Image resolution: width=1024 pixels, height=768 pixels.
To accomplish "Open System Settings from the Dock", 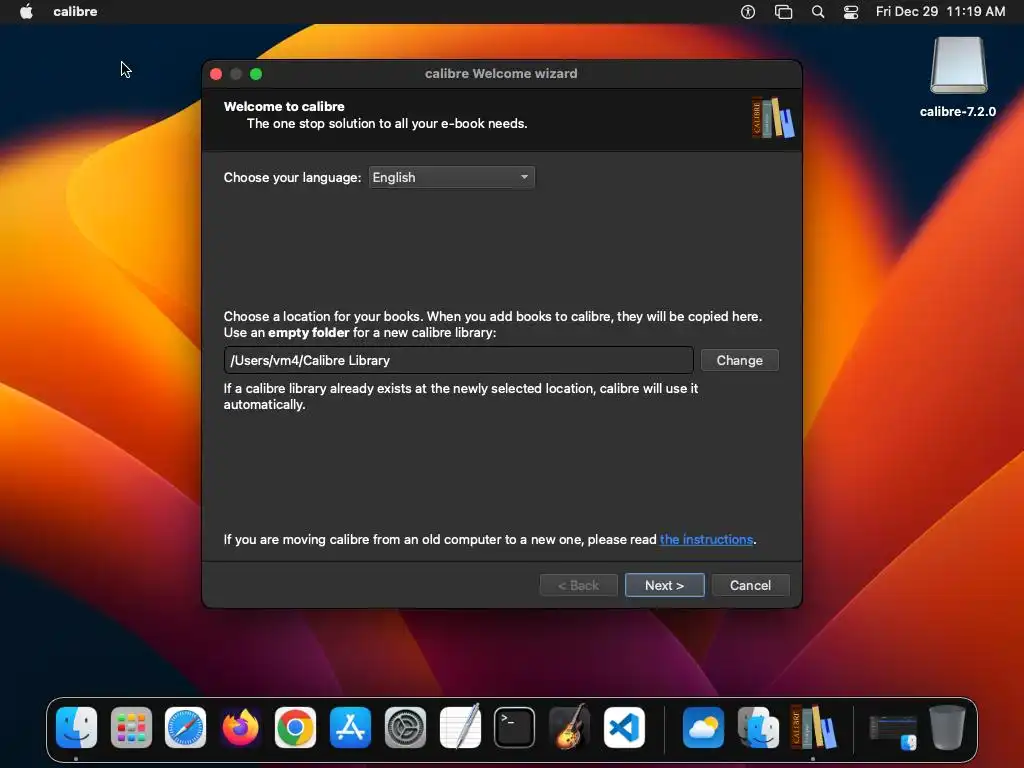I will click(x=406, y=728).
